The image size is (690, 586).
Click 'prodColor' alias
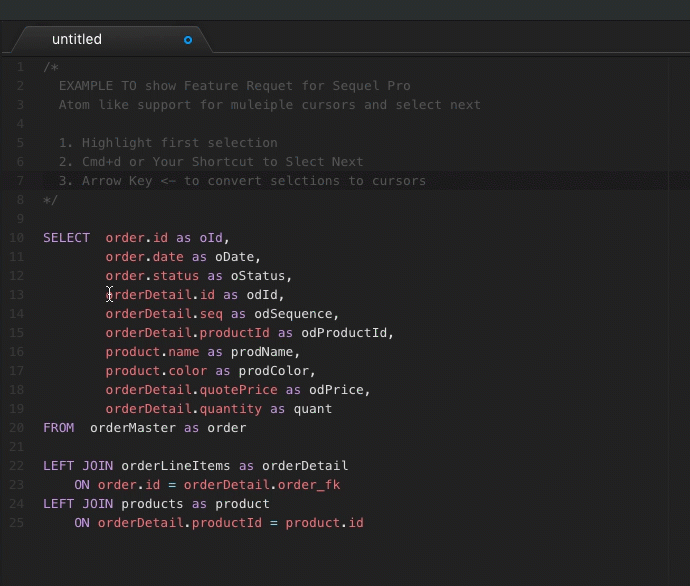pyautogui.click(x=274, y=371)
